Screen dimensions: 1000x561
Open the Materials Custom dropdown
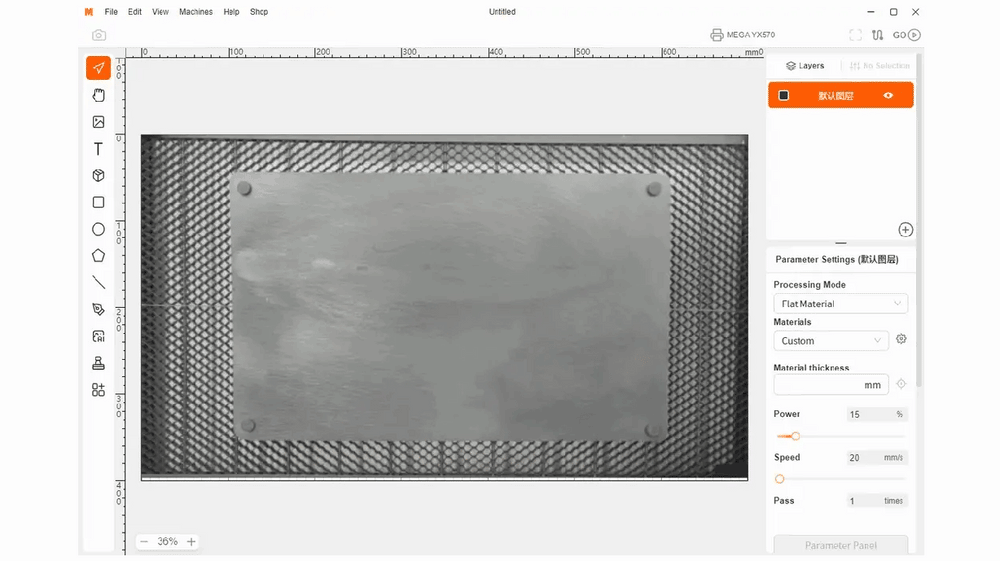tap(831, 341)
